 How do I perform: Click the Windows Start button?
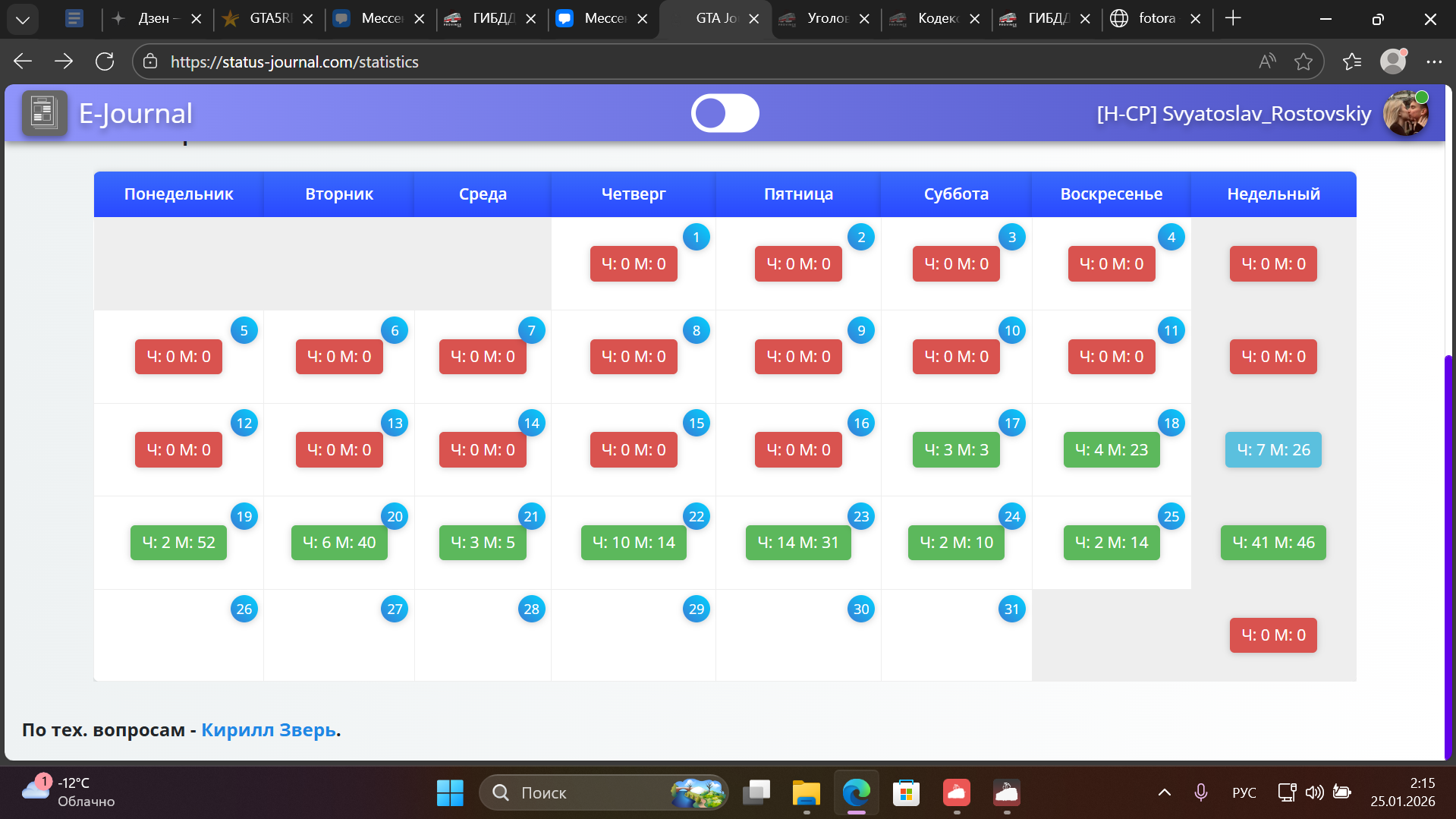coord(450,792)
